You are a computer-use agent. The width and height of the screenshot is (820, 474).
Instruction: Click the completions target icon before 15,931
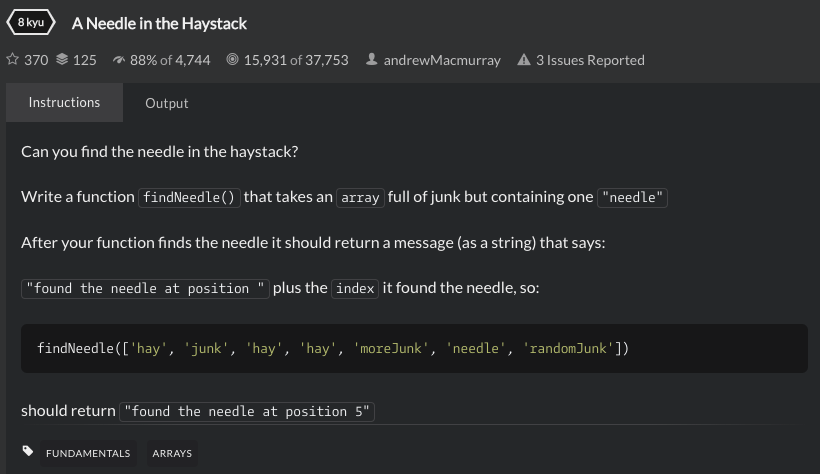pyautogui.click(x=232, y=60)
